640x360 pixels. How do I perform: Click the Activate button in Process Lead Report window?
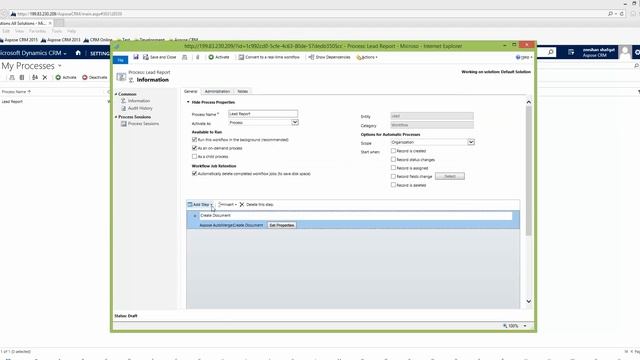(x=219, y=57)
